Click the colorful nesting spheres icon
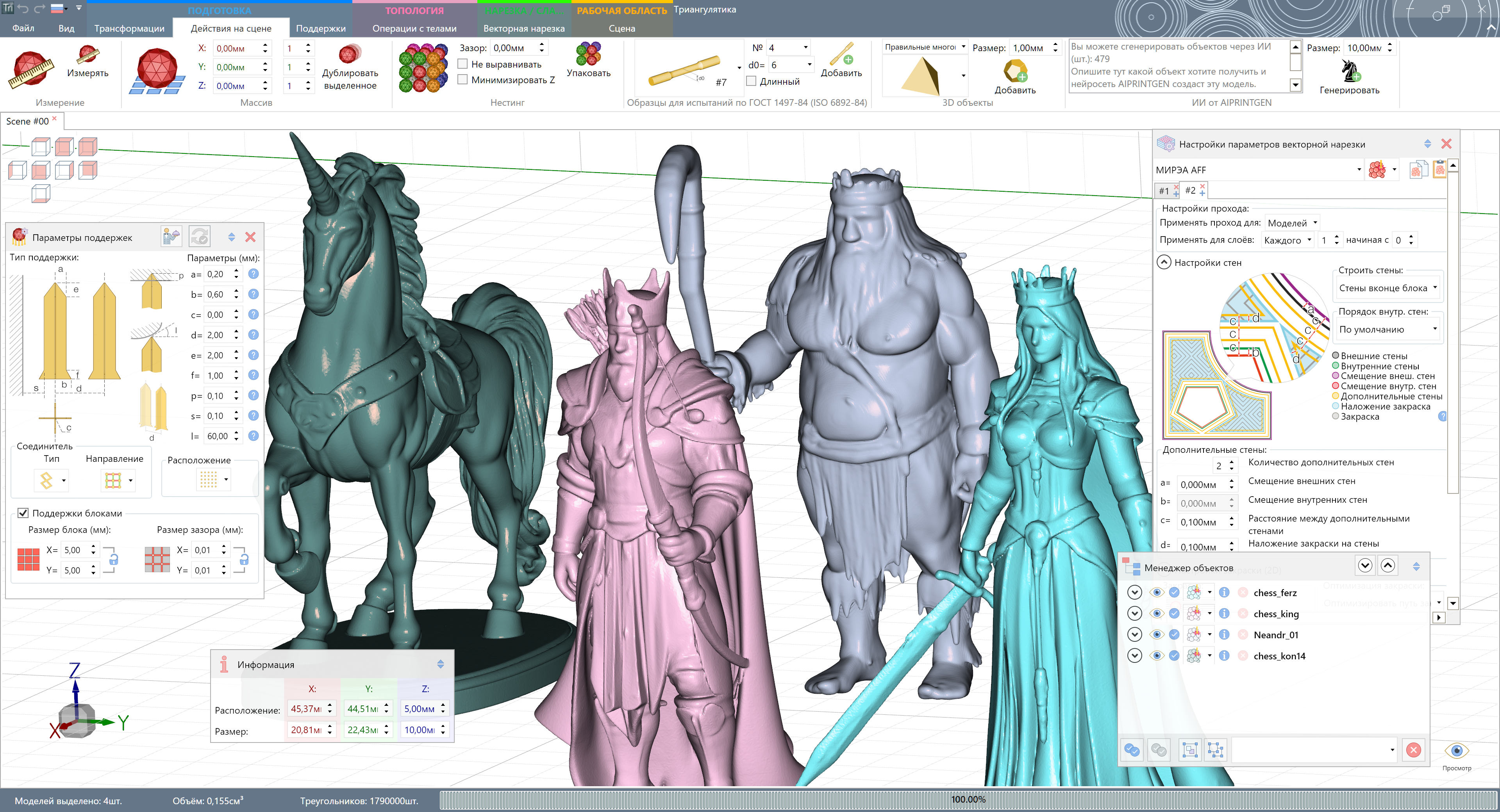Screen dimensions: 1500x812 (x=423, y=69)
